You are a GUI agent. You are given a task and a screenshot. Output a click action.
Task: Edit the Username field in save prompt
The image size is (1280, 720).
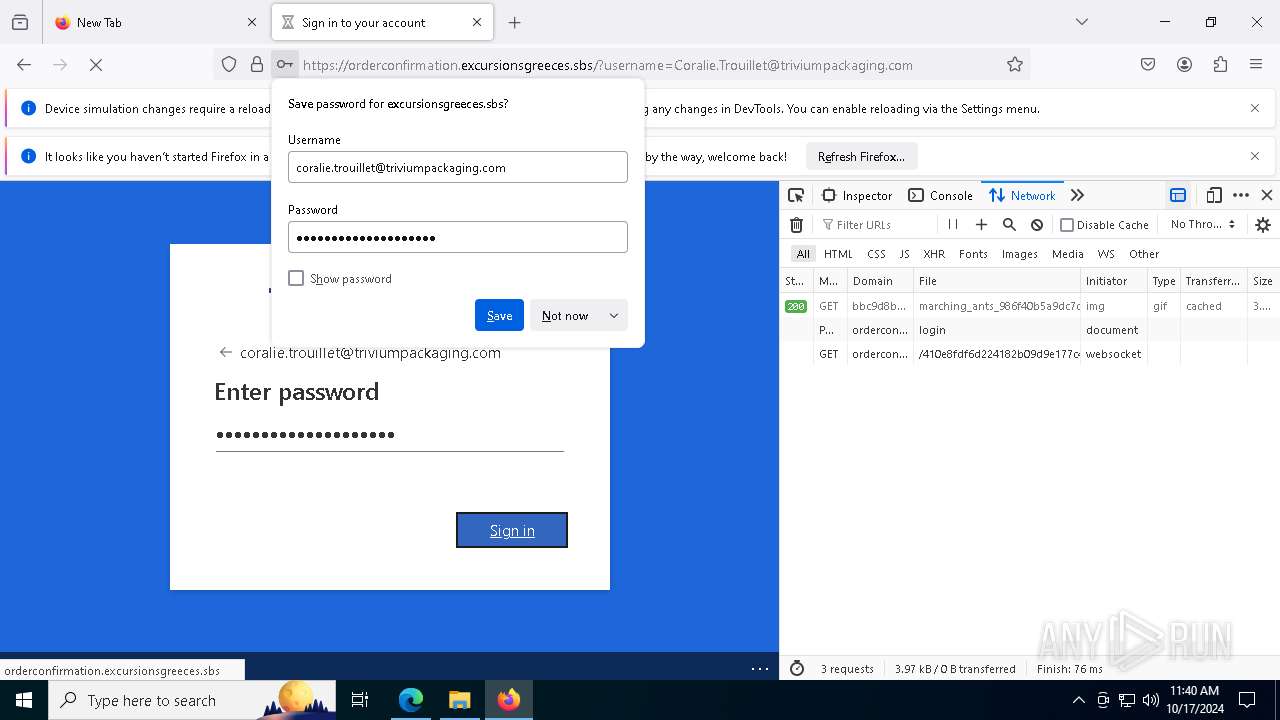458,167
